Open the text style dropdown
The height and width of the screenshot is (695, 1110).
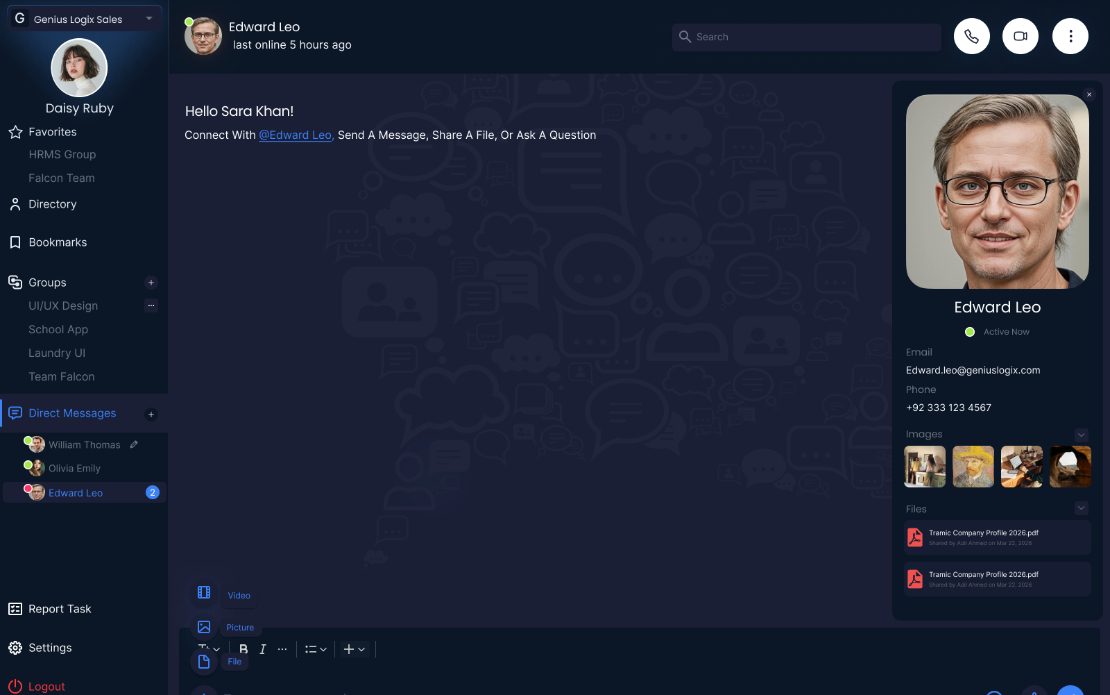point(209,648)
